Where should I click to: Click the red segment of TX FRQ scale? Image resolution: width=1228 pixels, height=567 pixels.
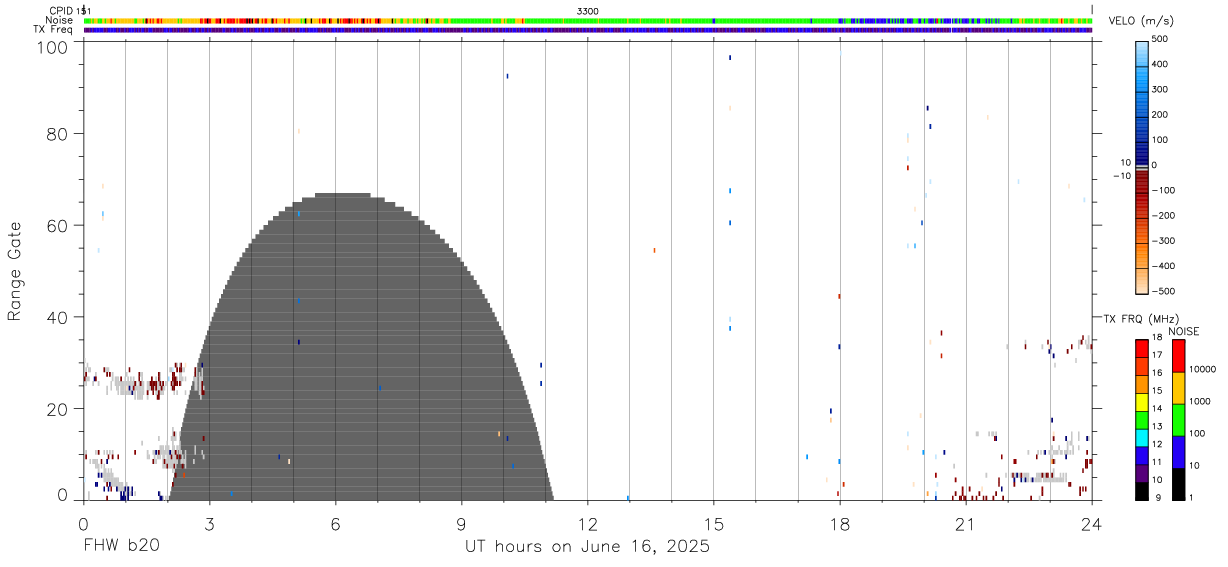pos(1141,349)
